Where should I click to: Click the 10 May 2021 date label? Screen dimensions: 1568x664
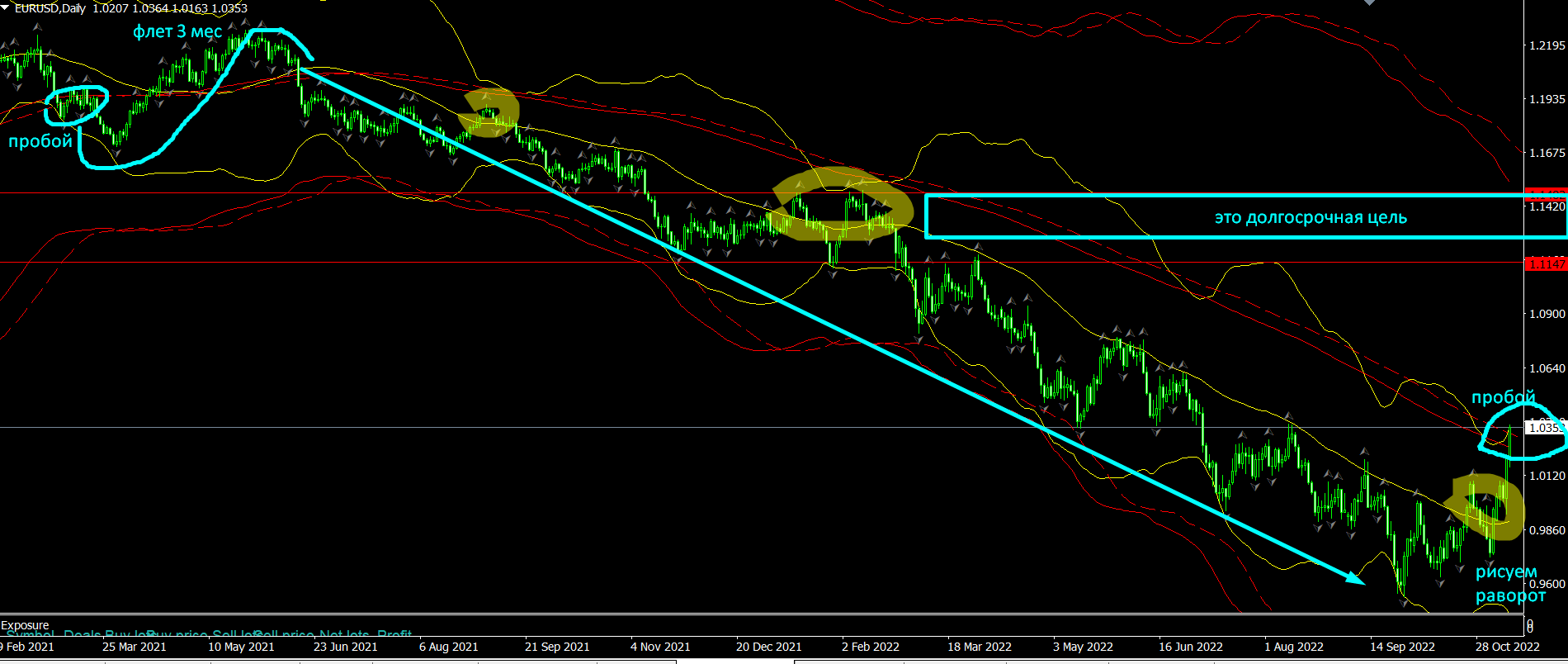241,647
